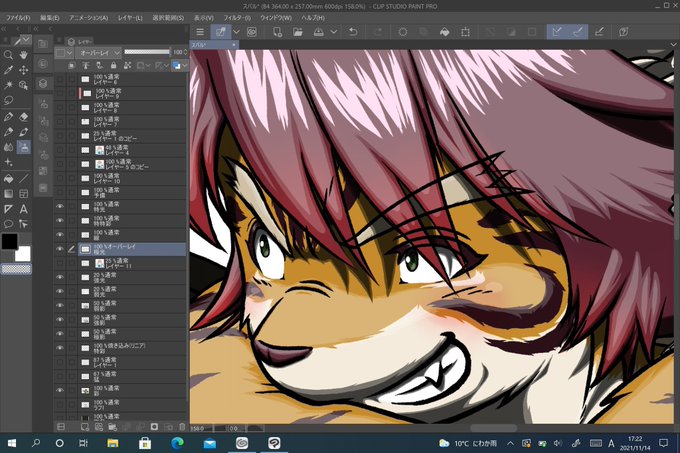Click the Fill icon in command bar
Image resolution: width=680 pixels, height=453 pixels.
(x=444, y=32)
